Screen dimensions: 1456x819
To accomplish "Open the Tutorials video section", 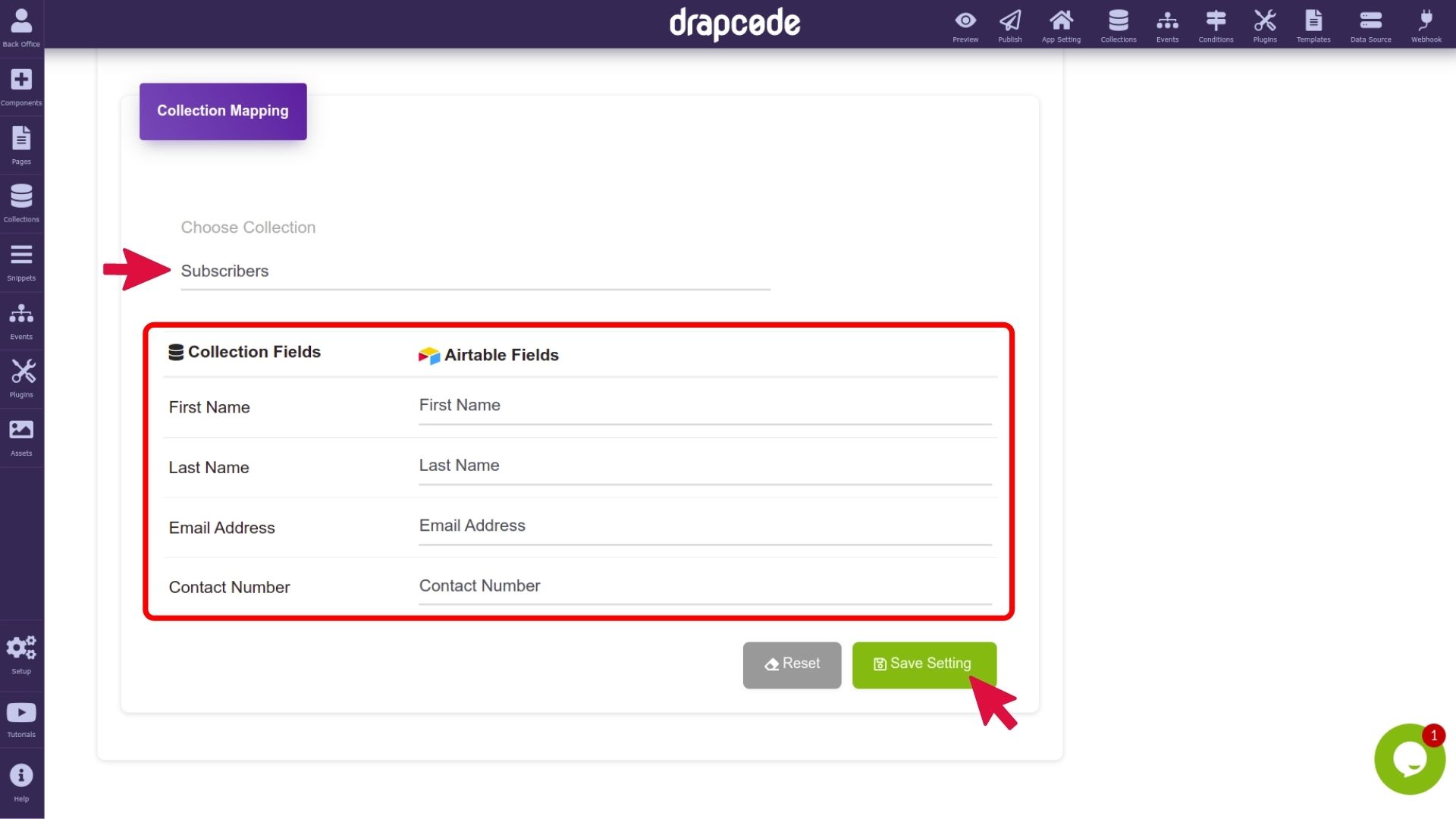I will (x=21, y=720).
